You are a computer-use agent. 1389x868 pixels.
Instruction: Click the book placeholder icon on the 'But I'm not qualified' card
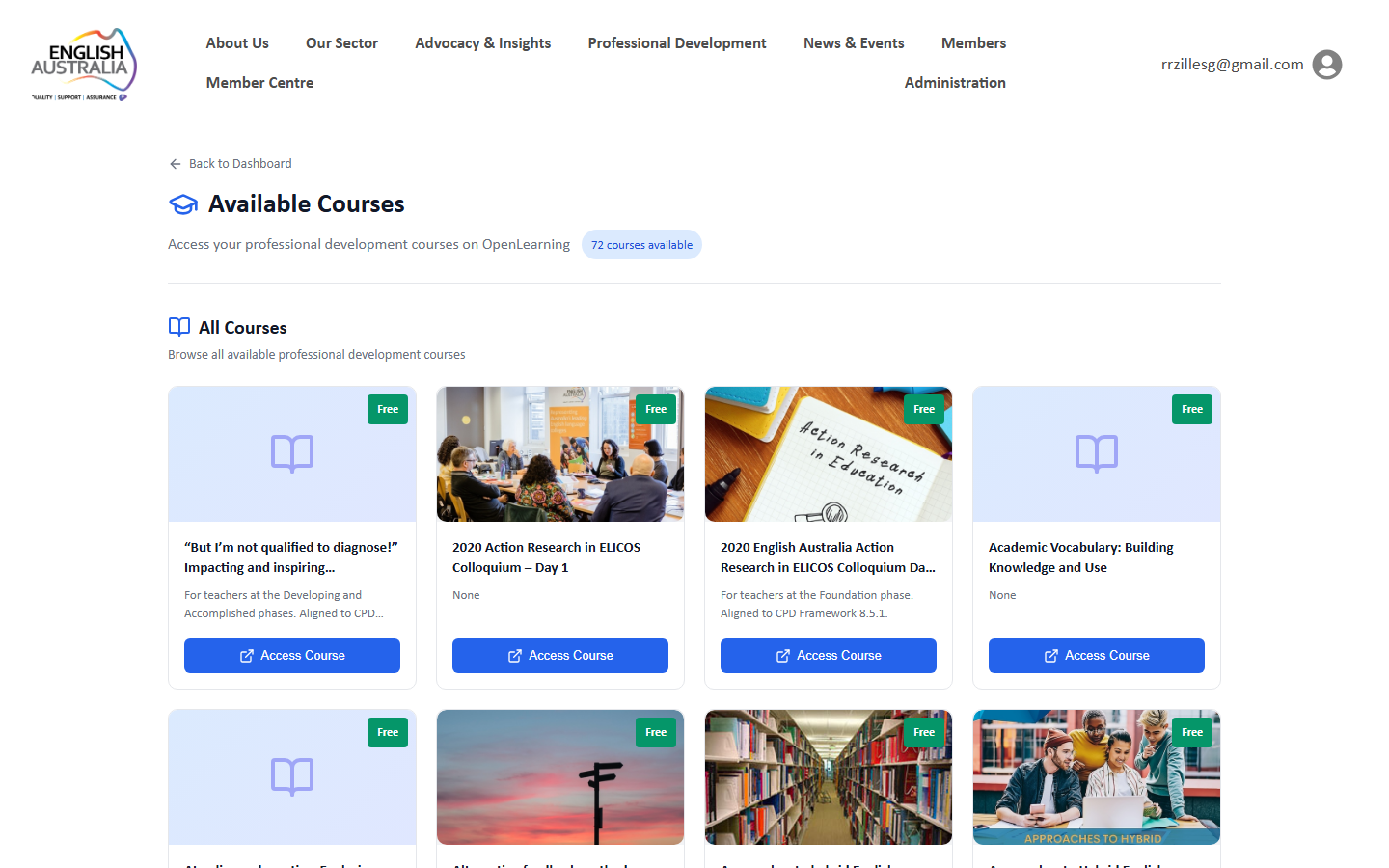tap(292, 453)
